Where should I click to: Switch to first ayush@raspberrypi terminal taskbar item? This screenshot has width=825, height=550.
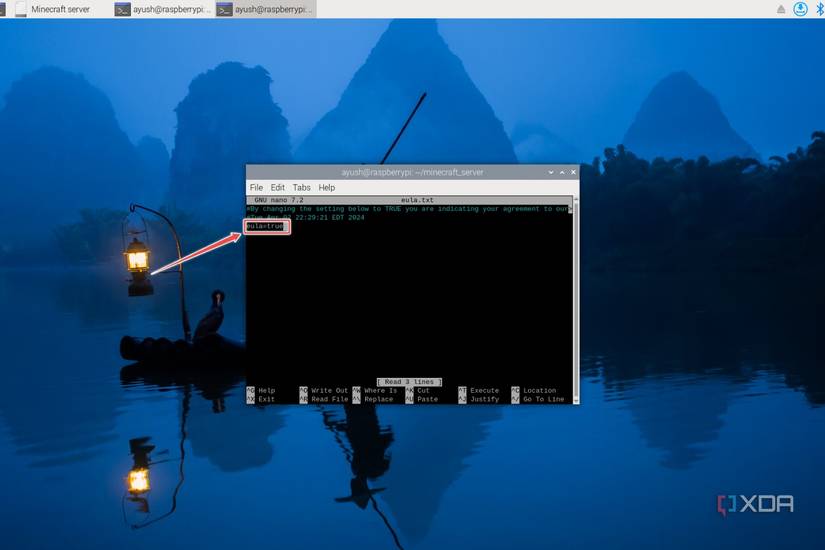(x=163, y=9)
